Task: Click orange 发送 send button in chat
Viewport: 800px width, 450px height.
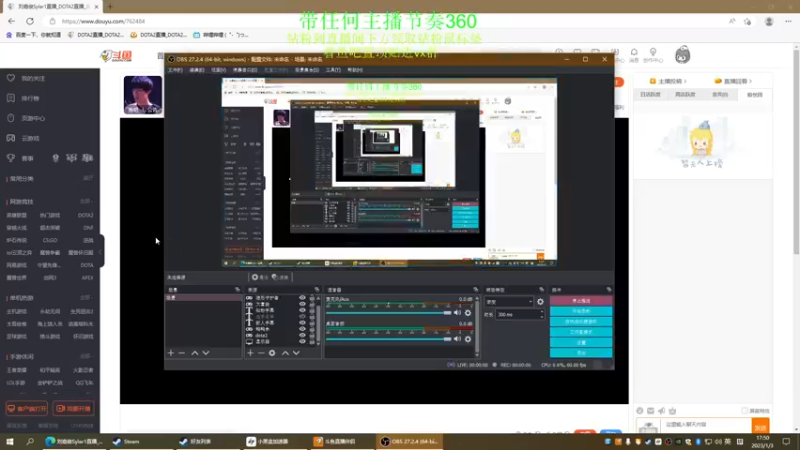Action: pyautogui.click(x=760, y=427)
